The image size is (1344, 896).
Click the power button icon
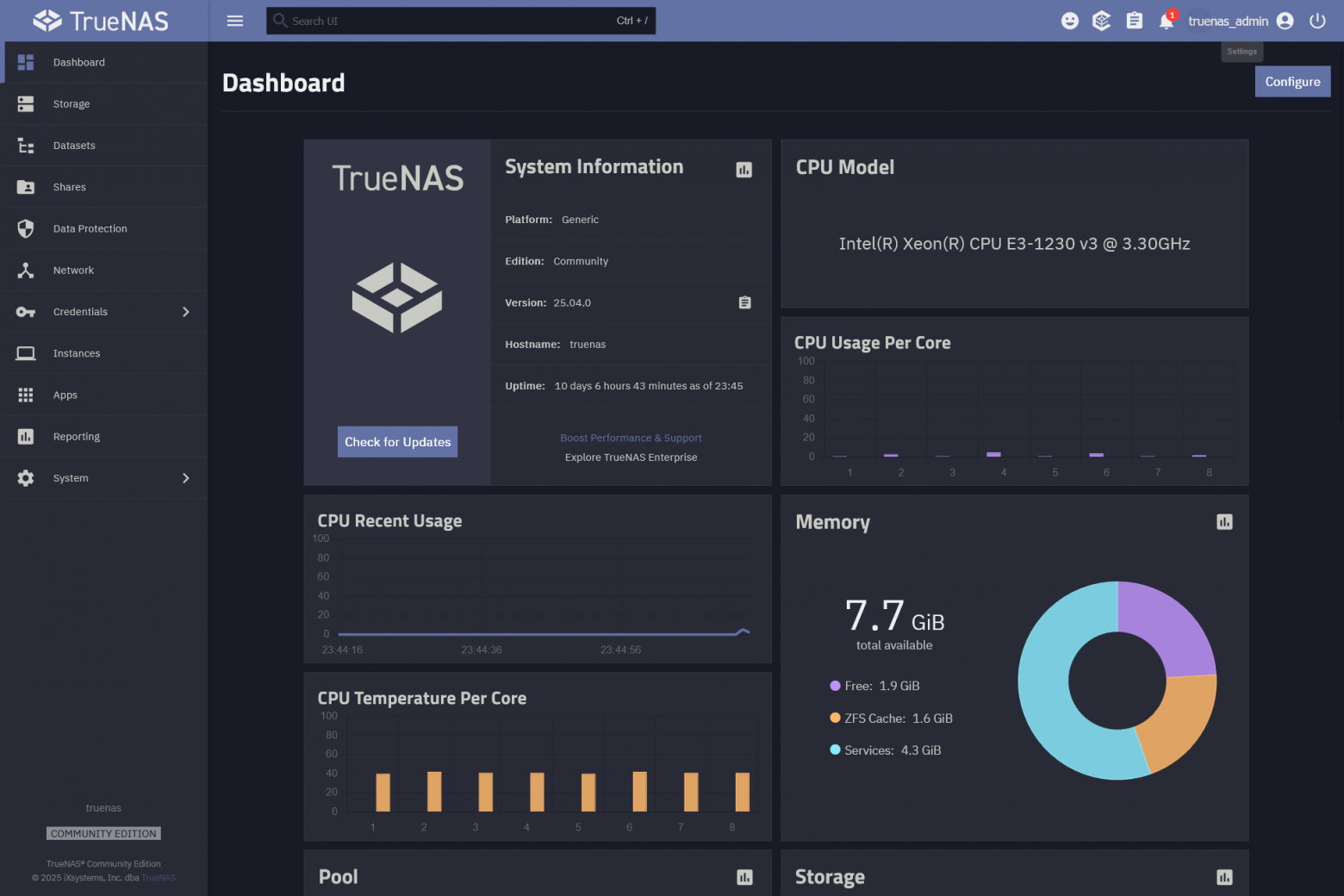[x=1317, y=20]
